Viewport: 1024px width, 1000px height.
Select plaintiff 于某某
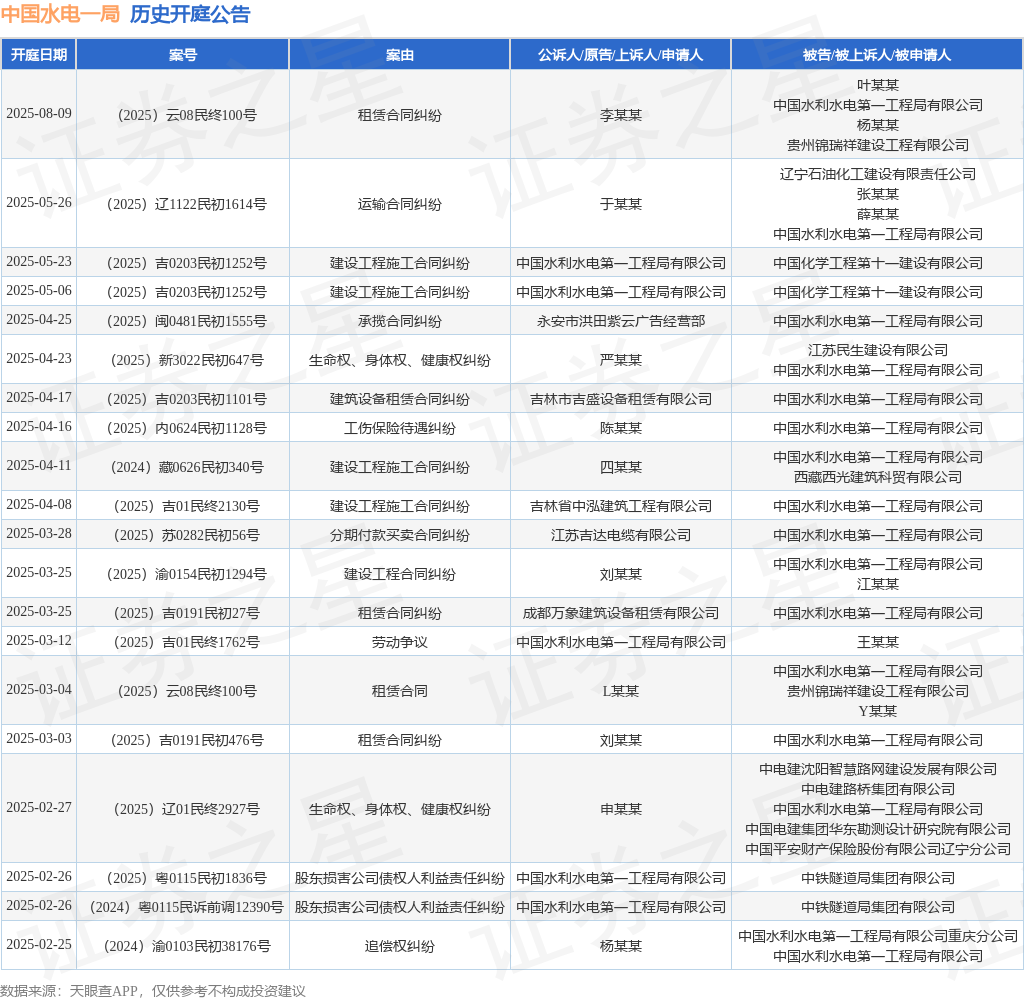tap(620, 204)
